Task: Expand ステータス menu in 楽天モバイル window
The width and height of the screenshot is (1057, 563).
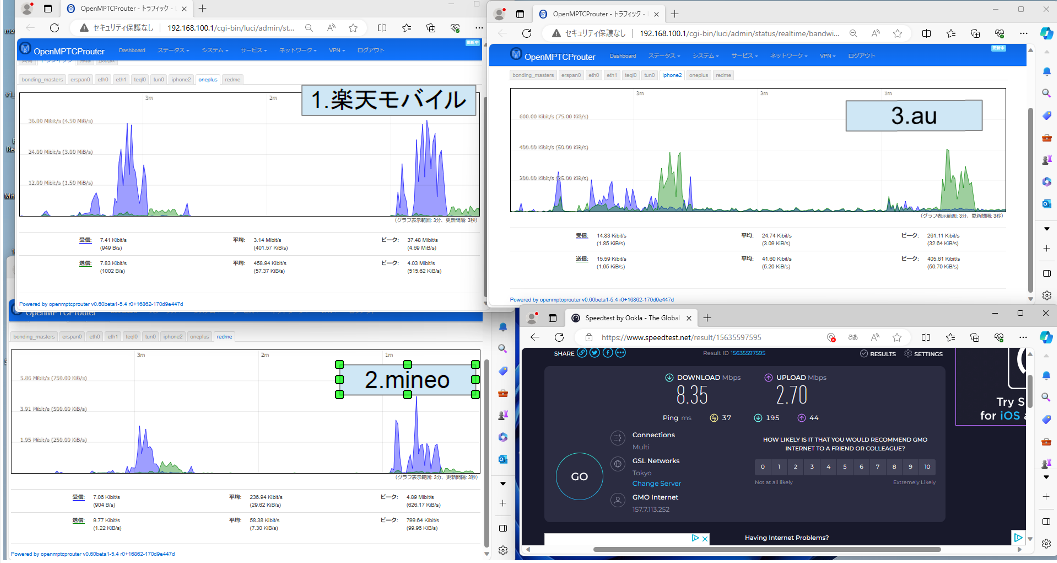Action: click(x=174, y=50)
